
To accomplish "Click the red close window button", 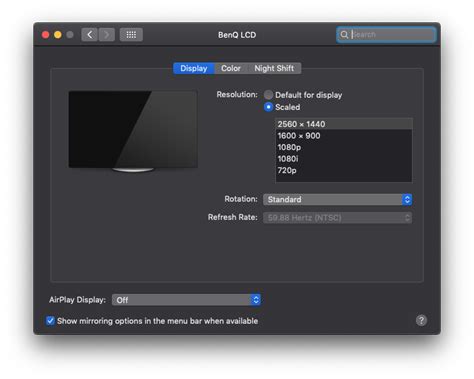I will pyautogui.click(x=46, y=35).
